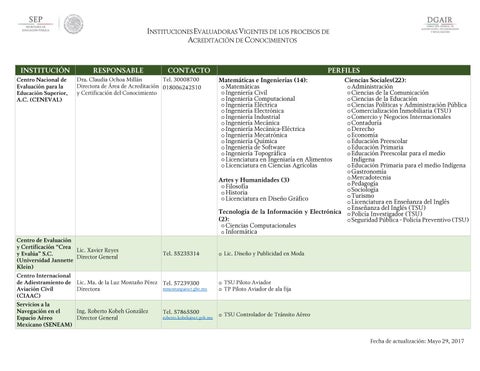
Task: Select the CONTACTO column header
Action: click(x=189, y=70)
